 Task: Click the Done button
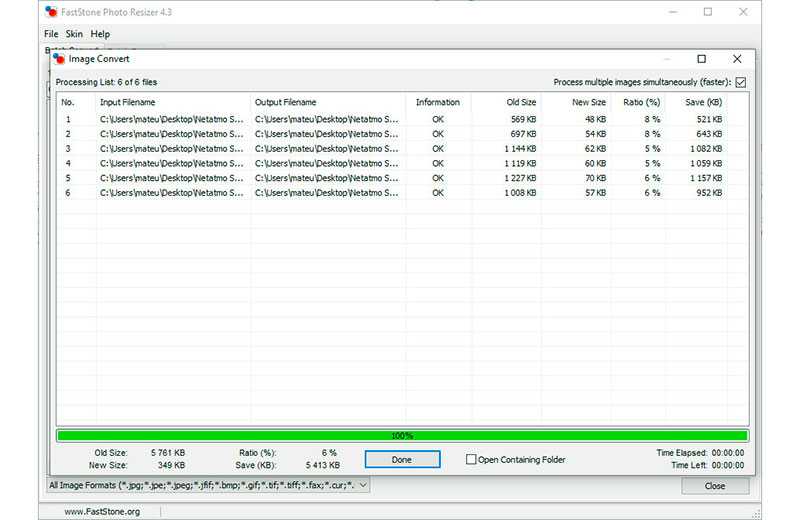coord(402,459)
